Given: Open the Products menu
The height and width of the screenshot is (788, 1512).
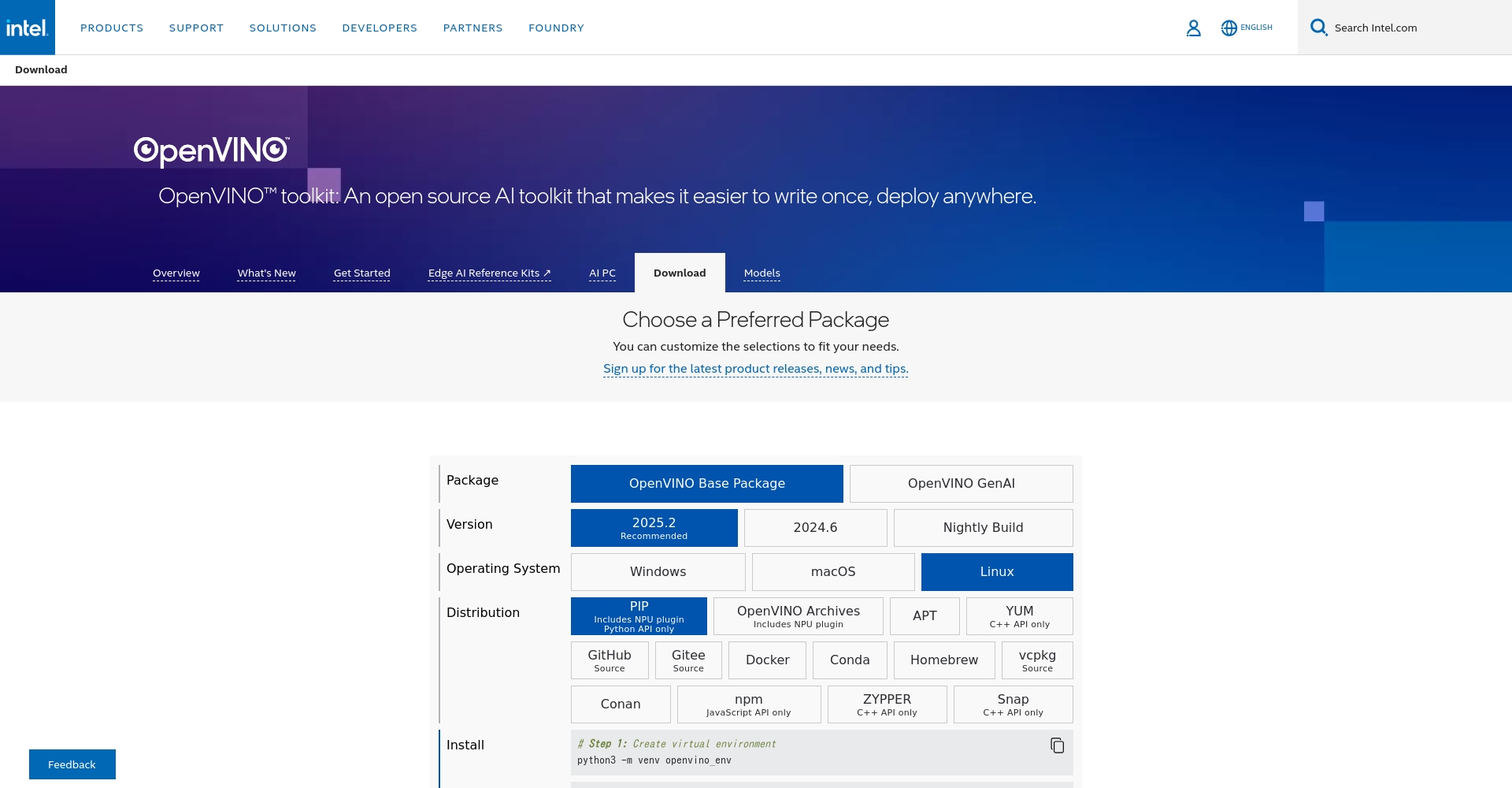Looking at the screenshot, I should 112,28.
